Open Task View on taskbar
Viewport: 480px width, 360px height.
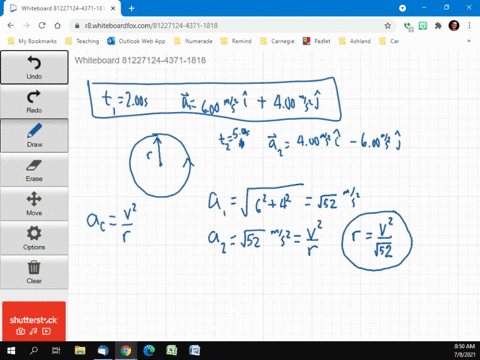click(x=56, y=351)
